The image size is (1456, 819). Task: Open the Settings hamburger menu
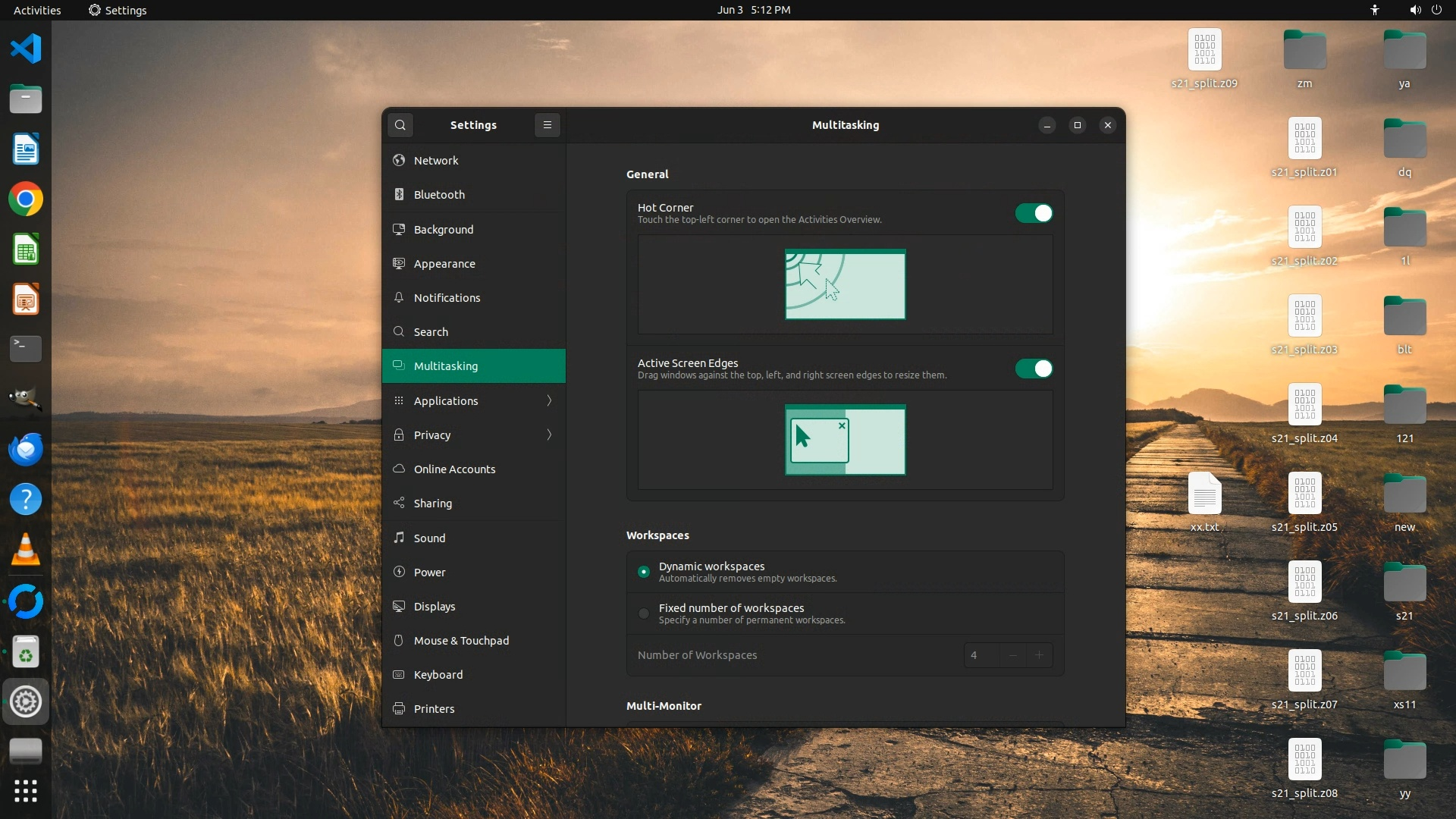click(547, 125)
